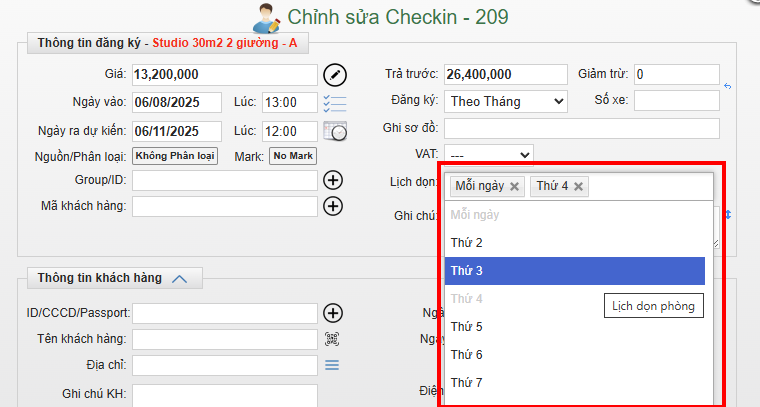Open the VAT dropdown
The width and height of the screenshot is (760, 407).
488,155
